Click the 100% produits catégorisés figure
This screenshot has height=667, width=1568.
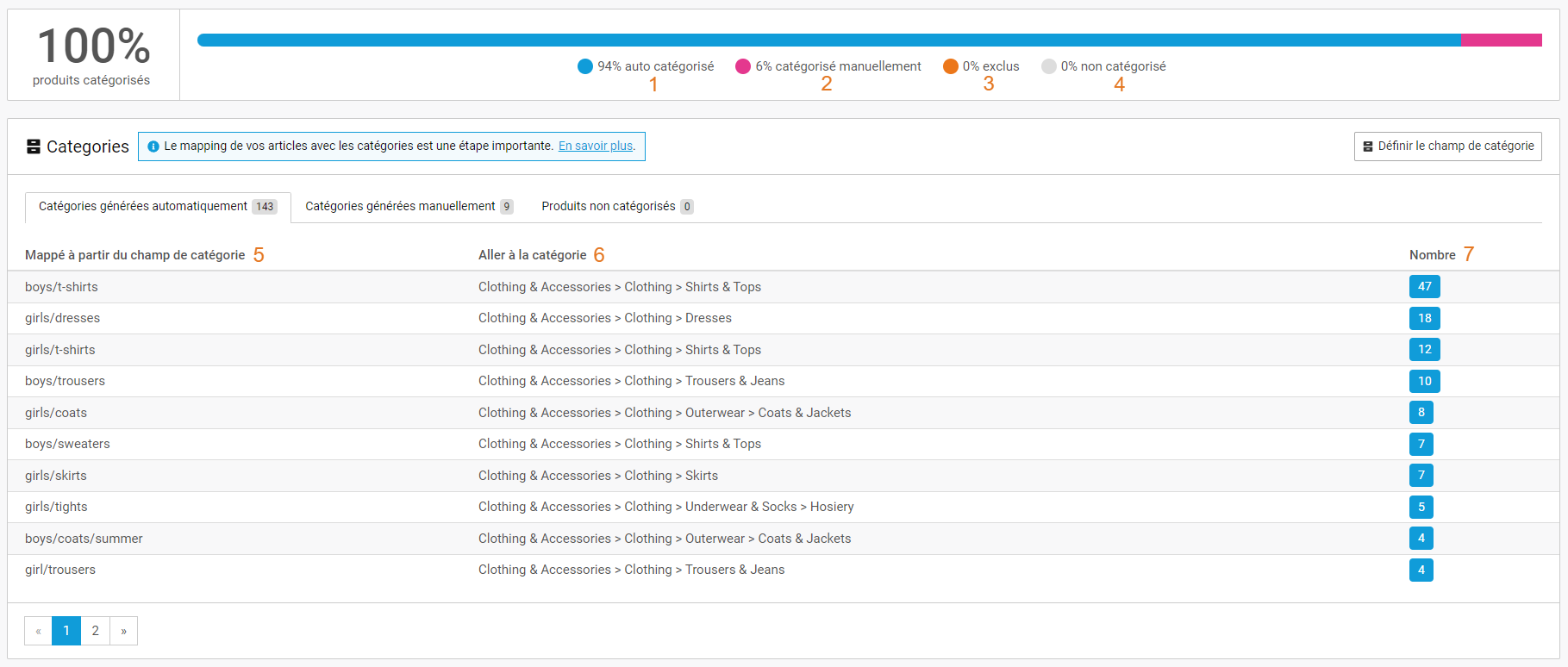point(93,55)
